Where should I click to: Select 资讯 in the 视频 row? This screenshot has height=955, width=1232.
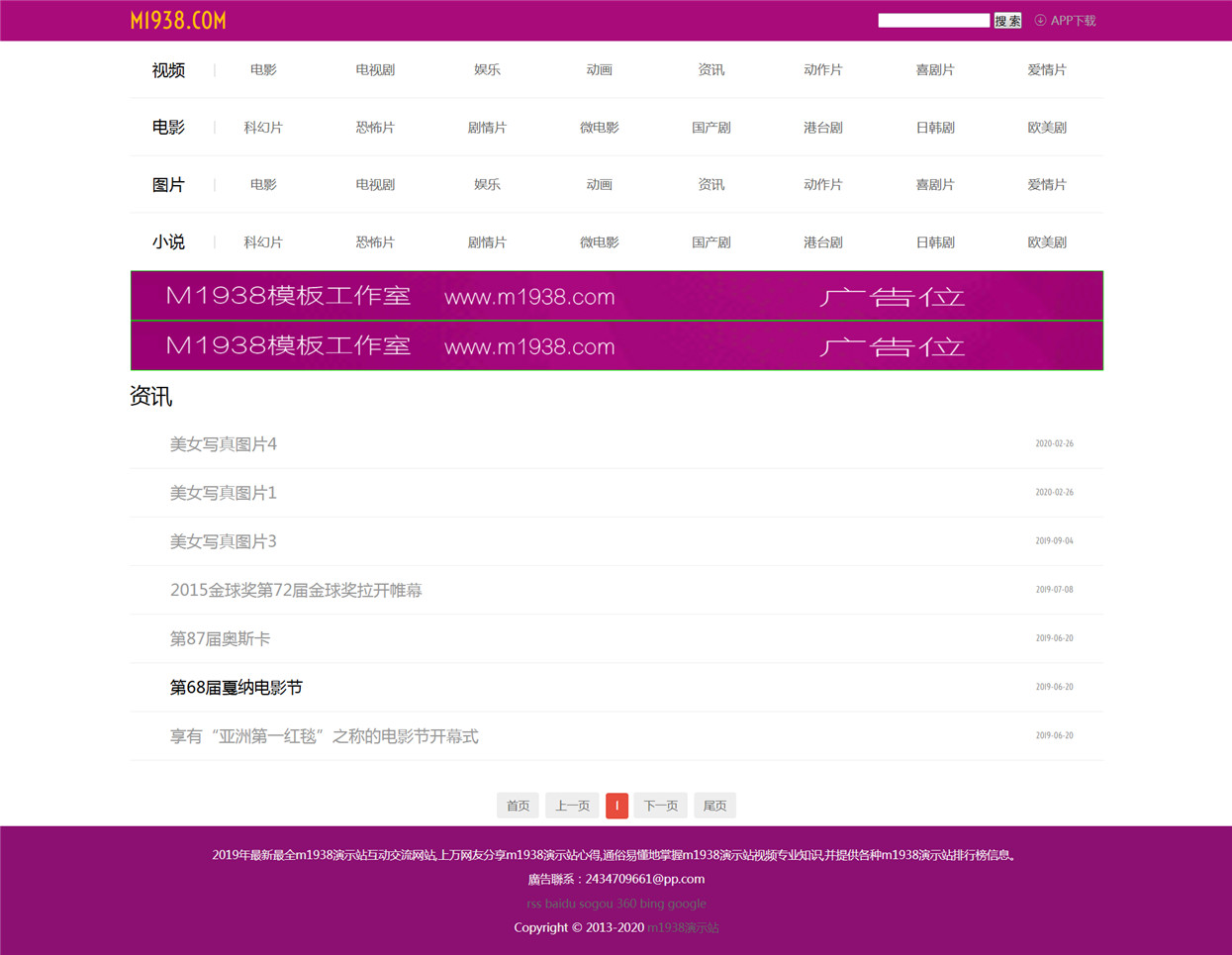coord(711,70)
